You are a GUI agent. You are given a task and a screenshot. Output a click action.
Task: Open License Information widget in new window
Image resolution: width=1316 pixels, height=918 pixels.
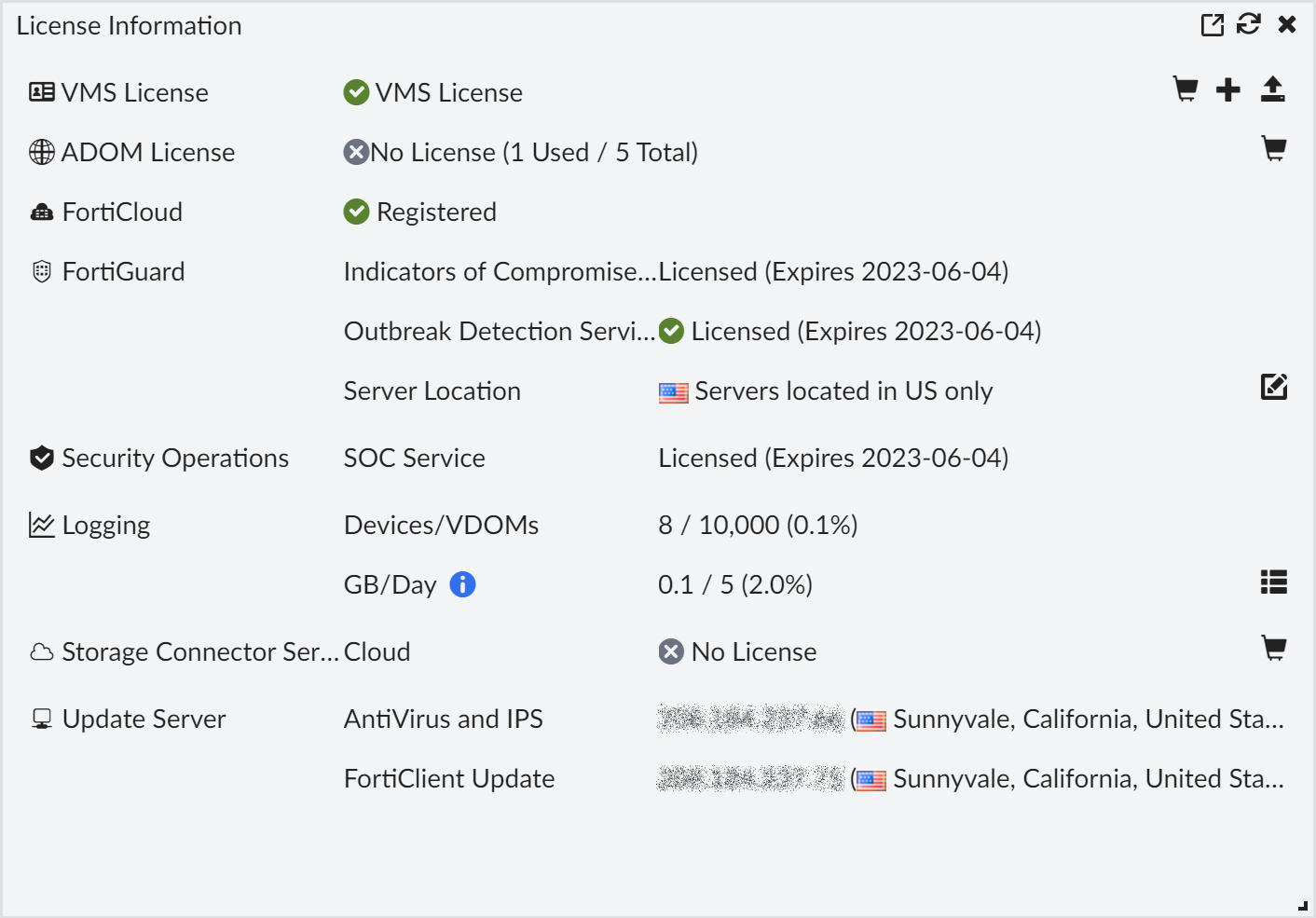(x=1213, y=25)
